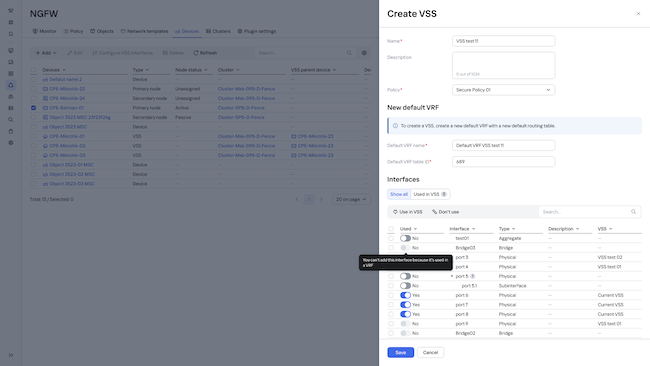650x366 pixels.
Task: Click the Don't use action
Action: (445, 212)
